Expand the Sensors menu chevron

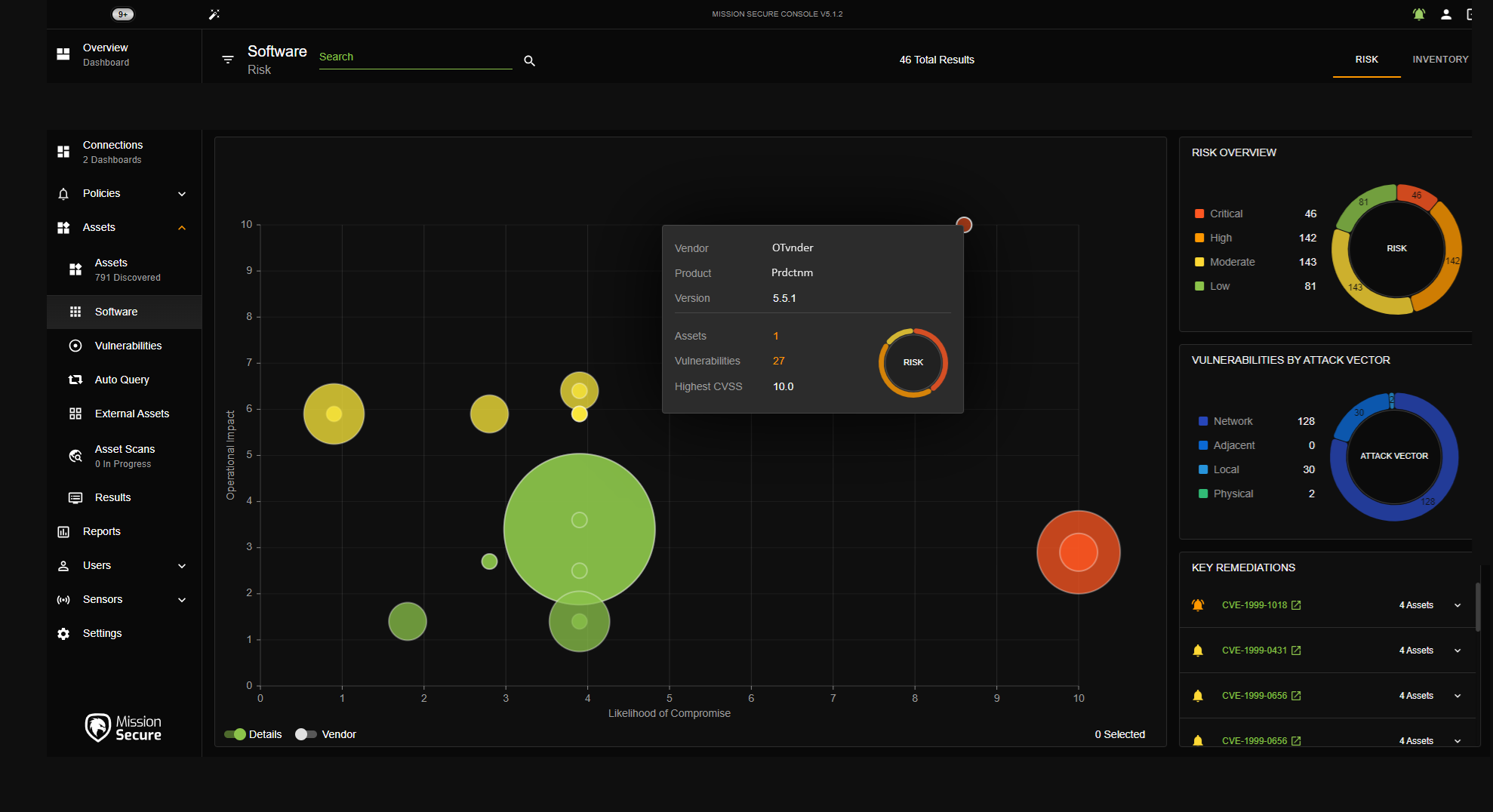pos(182,600)
